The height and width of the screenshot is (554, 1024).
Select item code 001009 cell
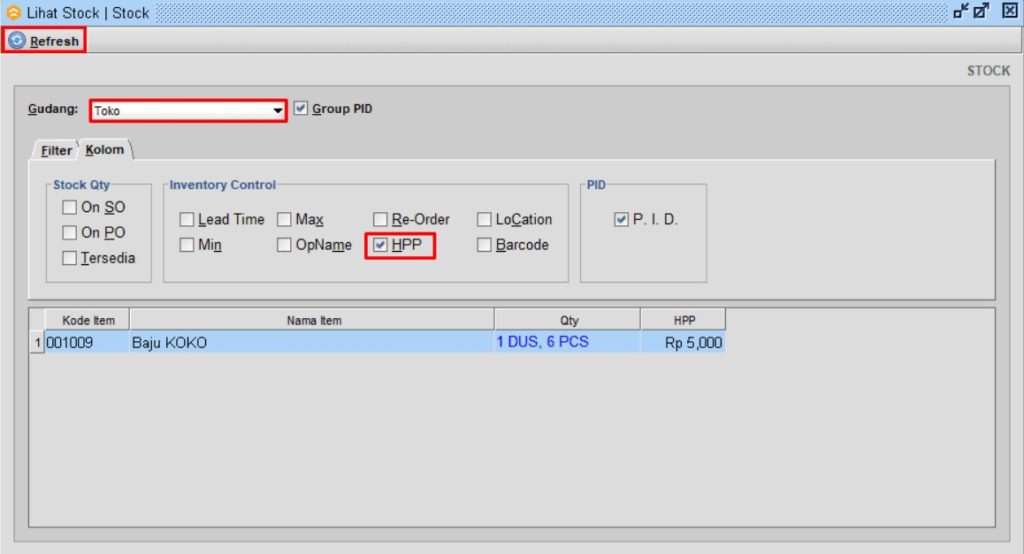[87, 342]
